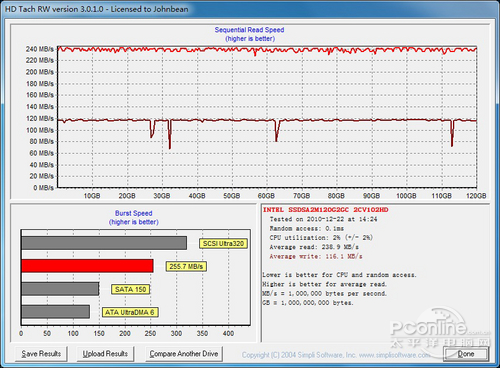Click the Lower is better for CPU note
Image resolution: width=500 pixels, height=368 pixels.
(339, 275)
